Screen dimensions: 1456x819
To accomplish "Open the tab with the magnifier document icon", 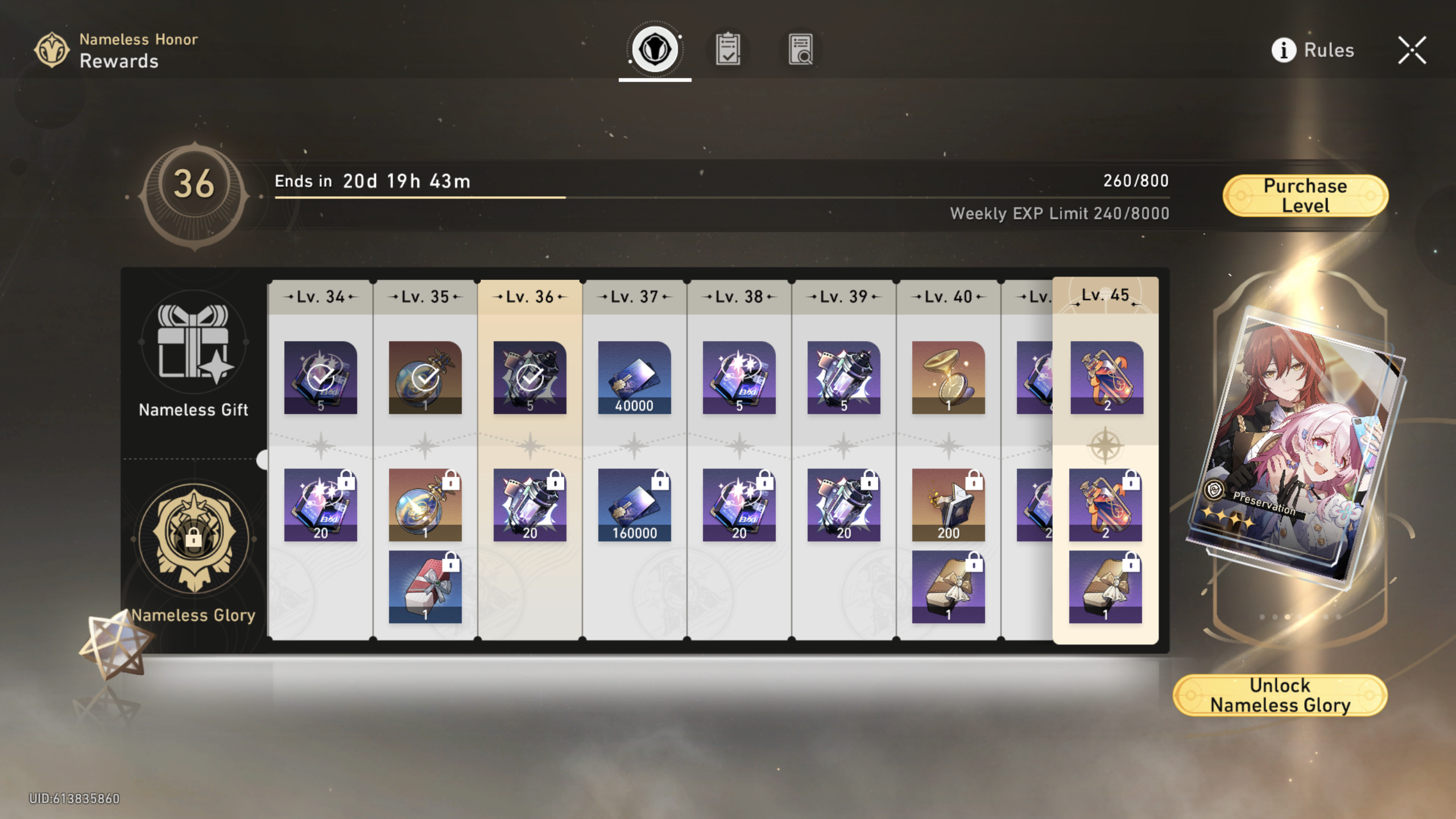I will click(x=800, y=49).
